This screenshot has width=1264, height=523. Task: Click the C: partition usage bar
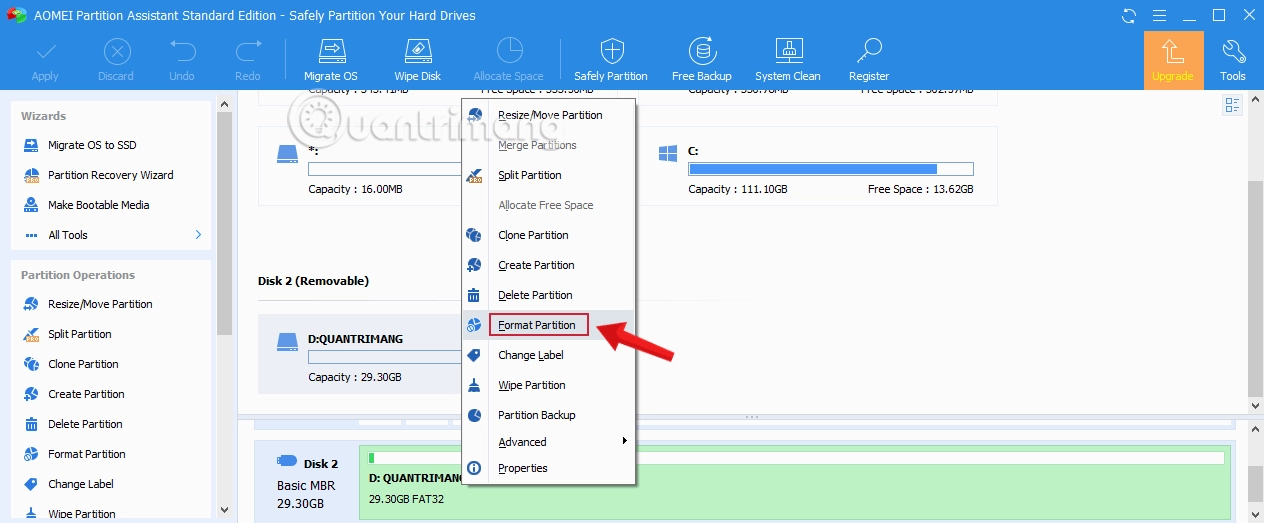830,169
